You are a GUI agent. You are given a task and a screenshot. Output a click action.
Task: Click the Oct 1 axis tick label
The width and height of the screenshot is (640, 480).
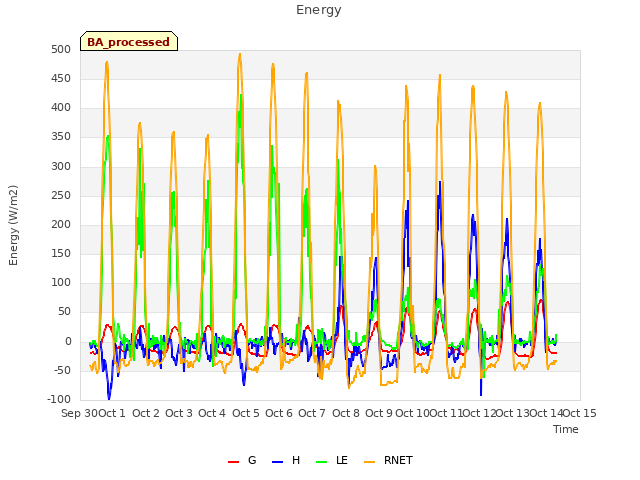[x=112, y=413]
